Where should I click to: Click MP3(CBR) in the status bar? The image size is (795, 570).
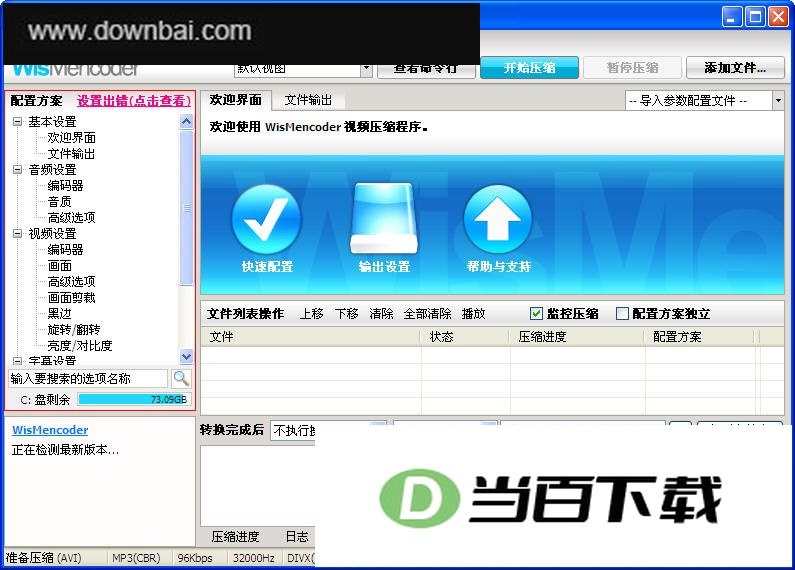(136, 558)
